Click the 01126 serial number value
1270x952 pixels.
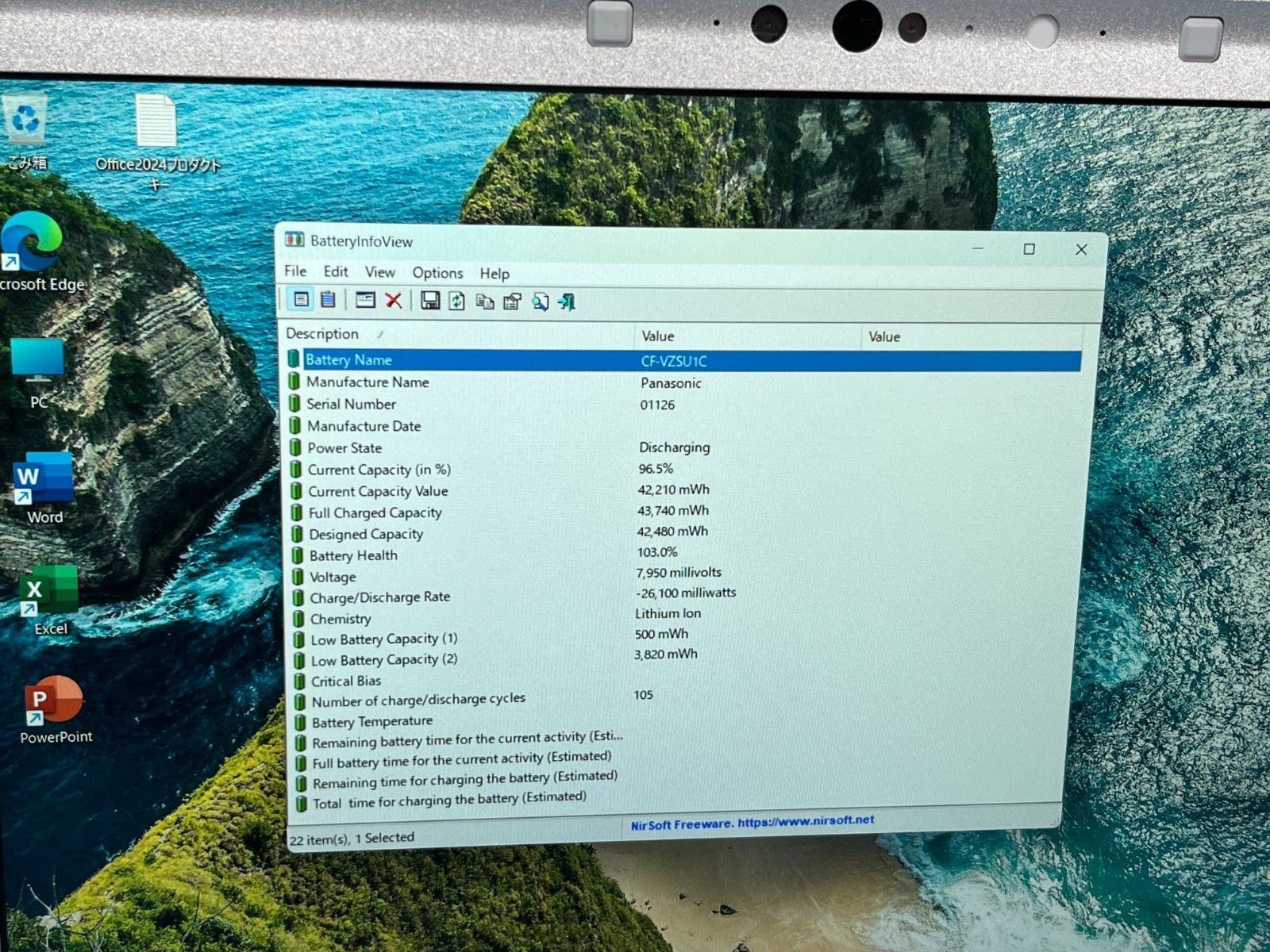coord(657,405)
